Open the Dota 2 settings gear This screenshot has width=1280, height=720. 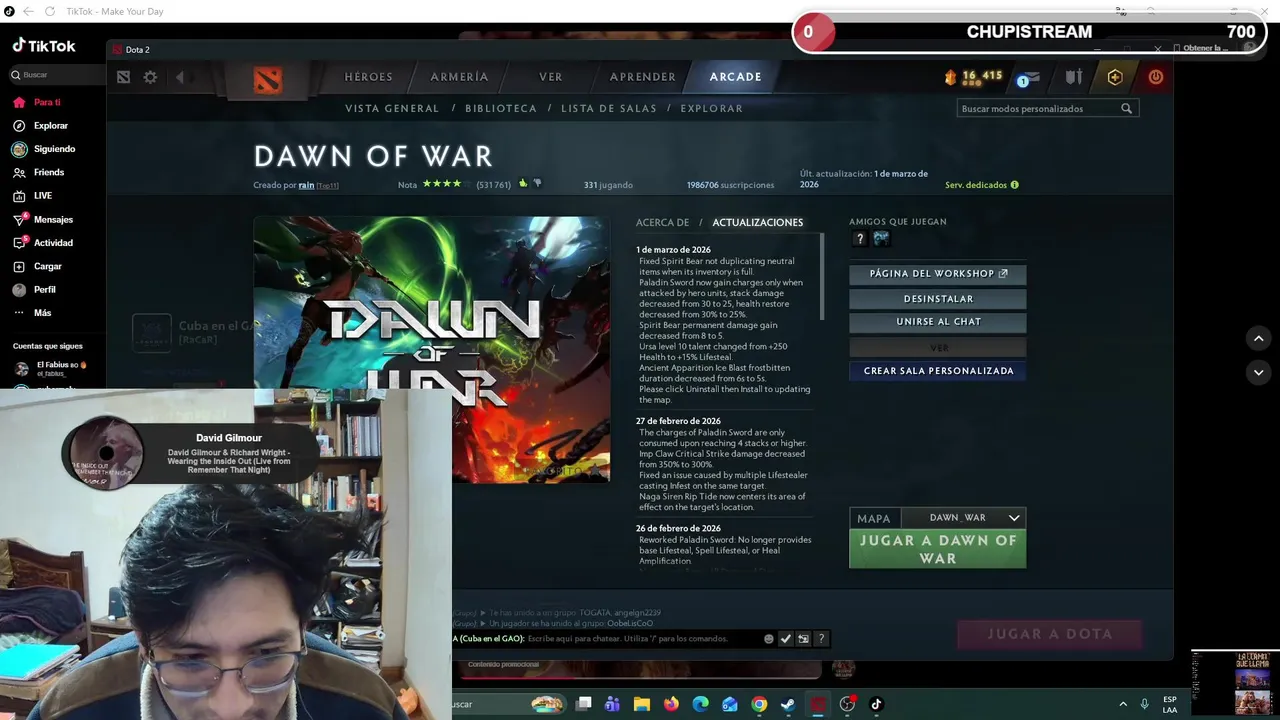150,77
